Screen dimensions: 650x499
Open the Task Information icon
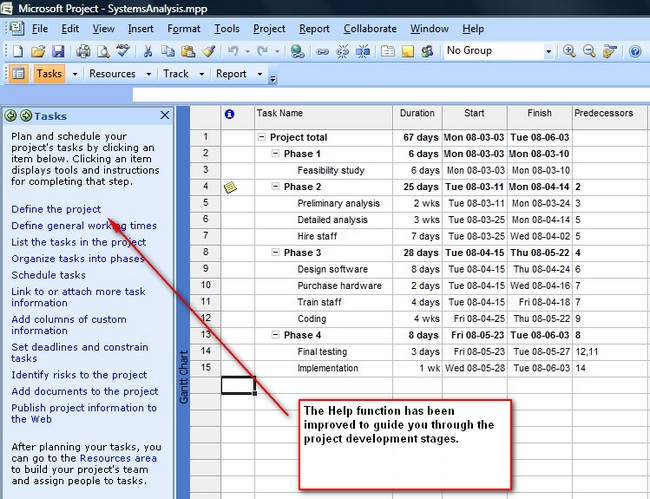click(x=388, y=51)
